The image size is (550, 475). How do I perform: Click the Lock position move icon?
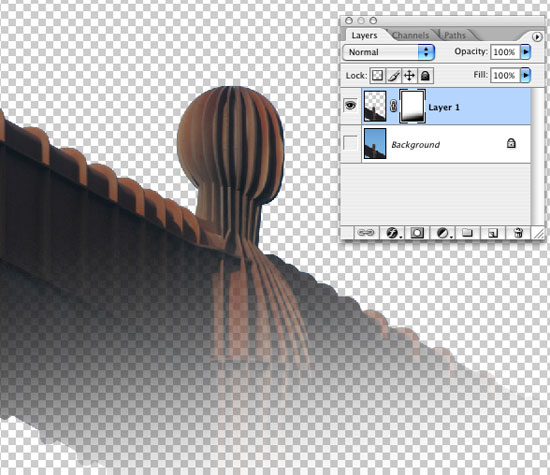tap(409, 75)
